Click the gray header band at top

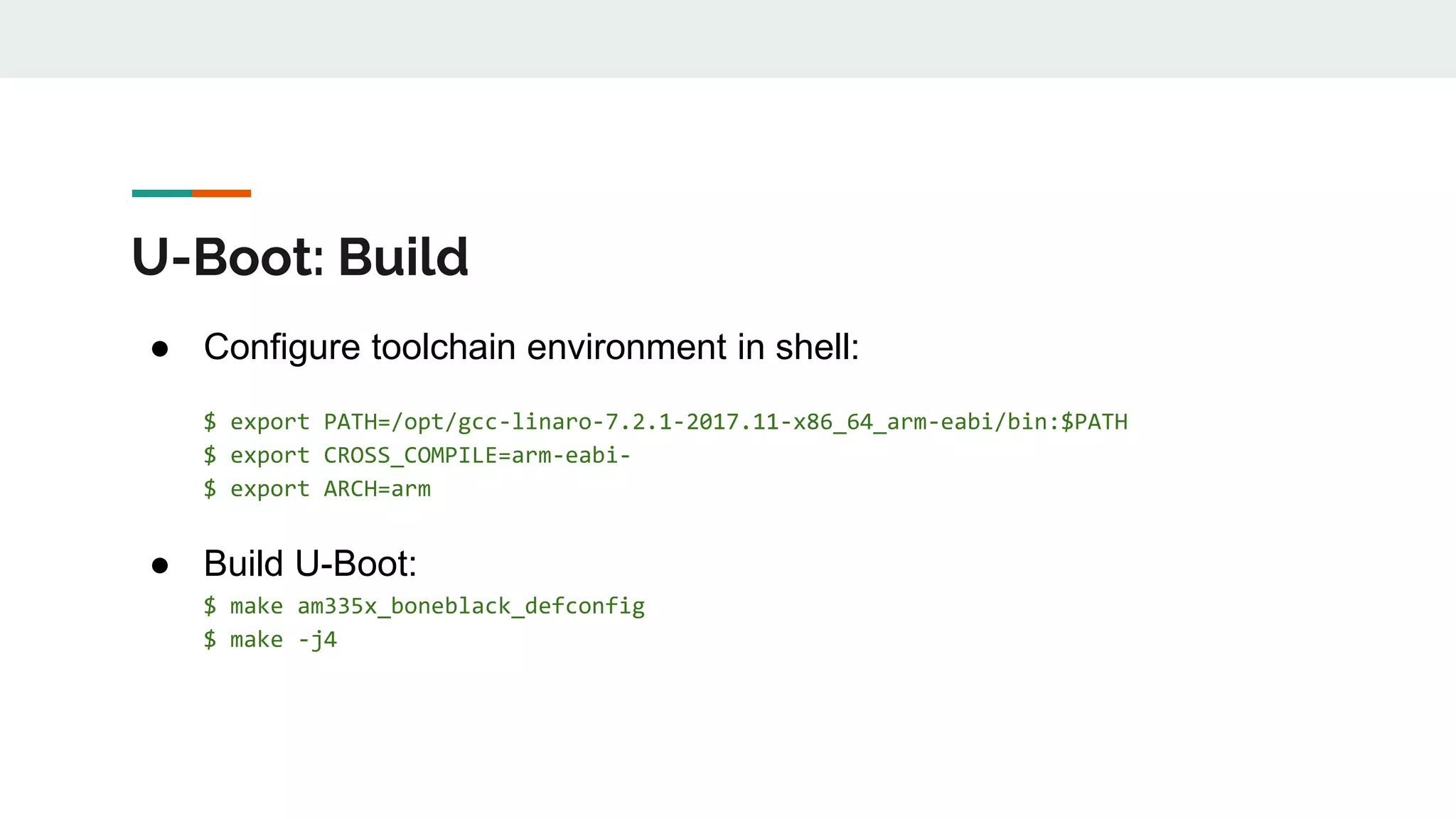(728, 38)
